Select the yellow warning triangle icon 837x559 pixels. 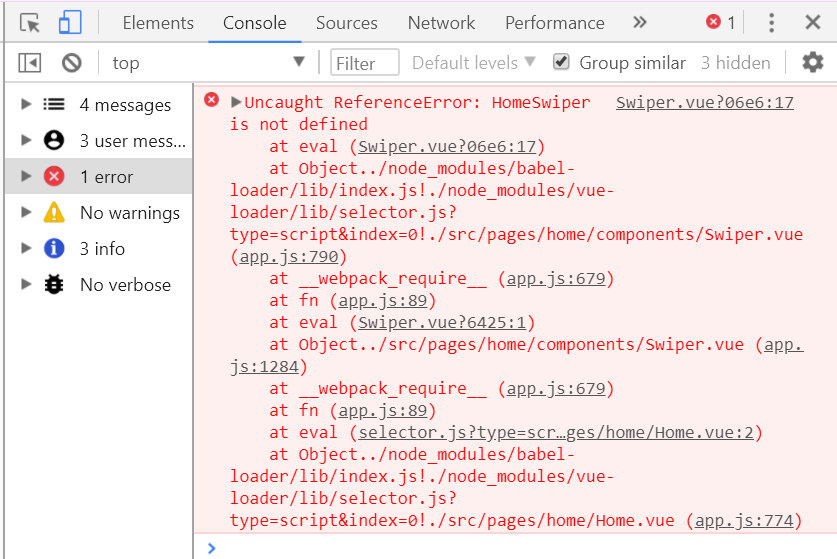(54, 212)
